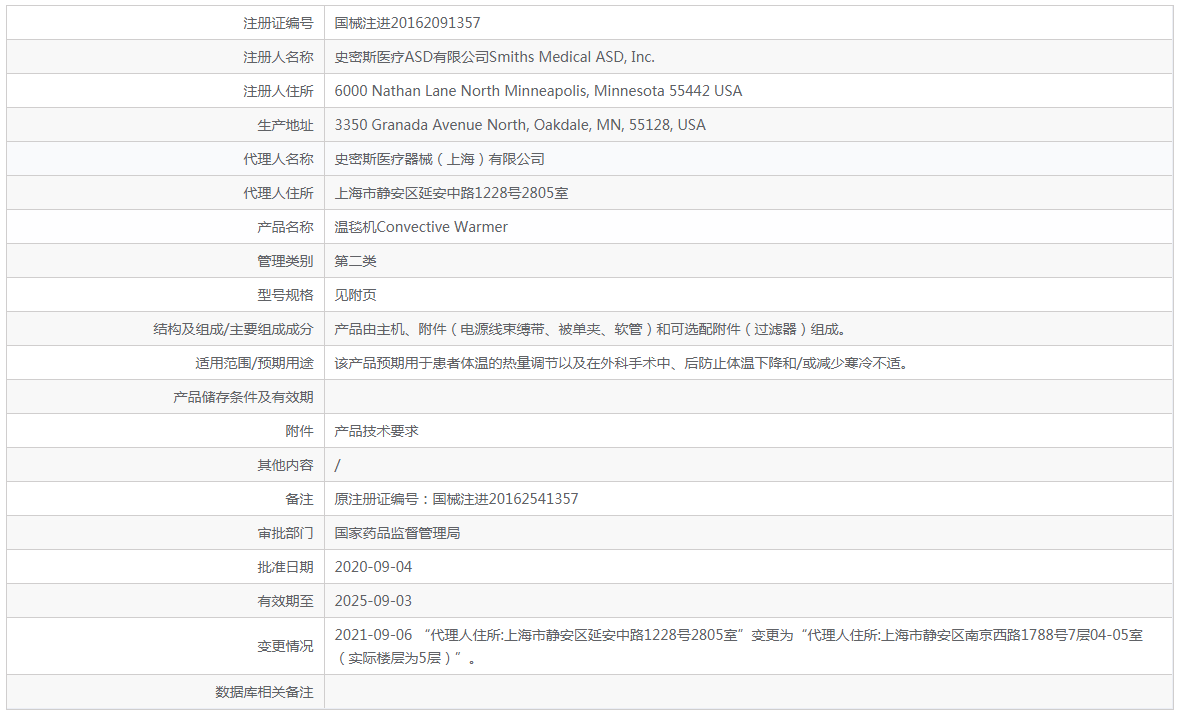The image size is (1177, 714).
Task: Select expiry date 2025-09-03
Action: click(373, 601)
